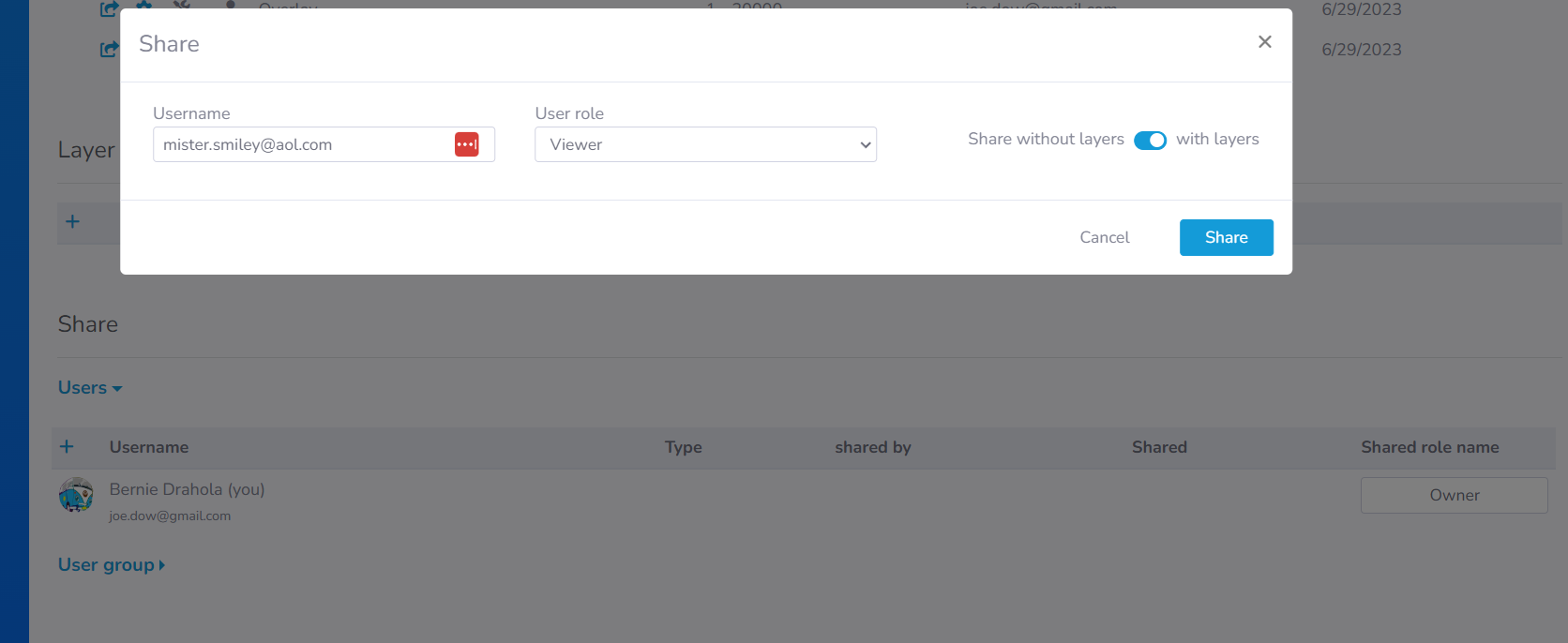Viewport: 1568px width, 643px height.
Task: Click the 'Share without layers' label
Action: [1046, 139]
